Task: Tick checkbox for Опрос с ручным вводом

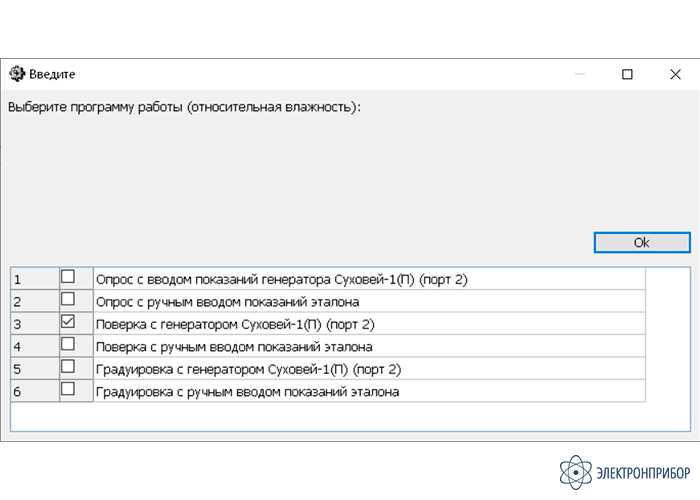Action: point(68,299)
